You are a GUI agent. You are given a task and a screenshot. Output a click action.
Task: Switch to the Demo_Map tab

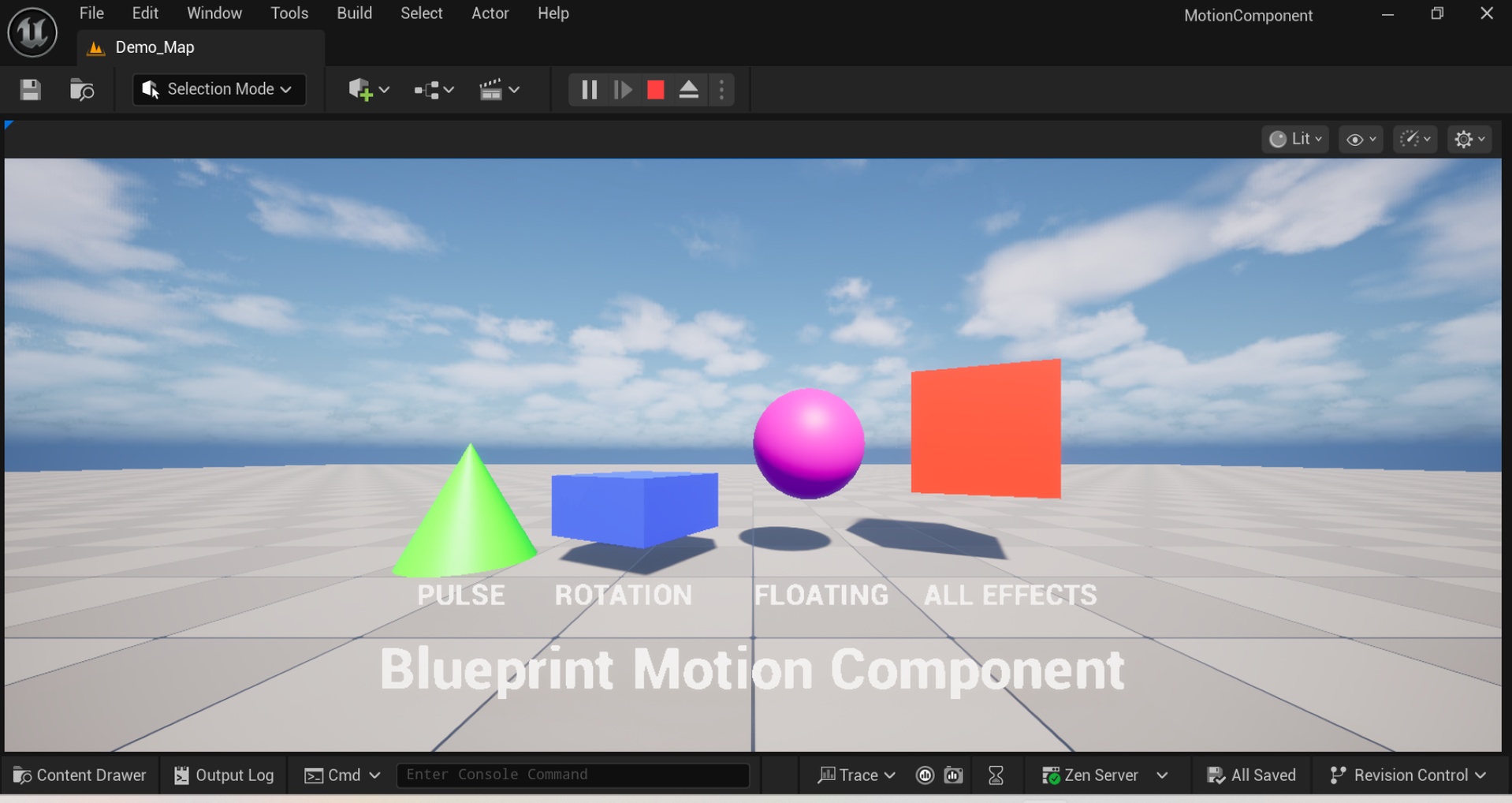tap(201, 47)
